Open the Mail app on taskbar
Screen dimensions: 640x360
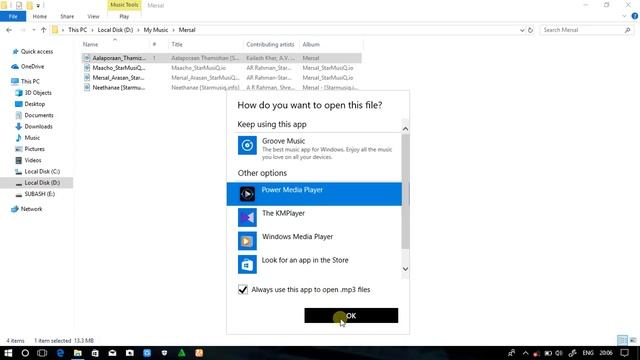pos(112,353)
